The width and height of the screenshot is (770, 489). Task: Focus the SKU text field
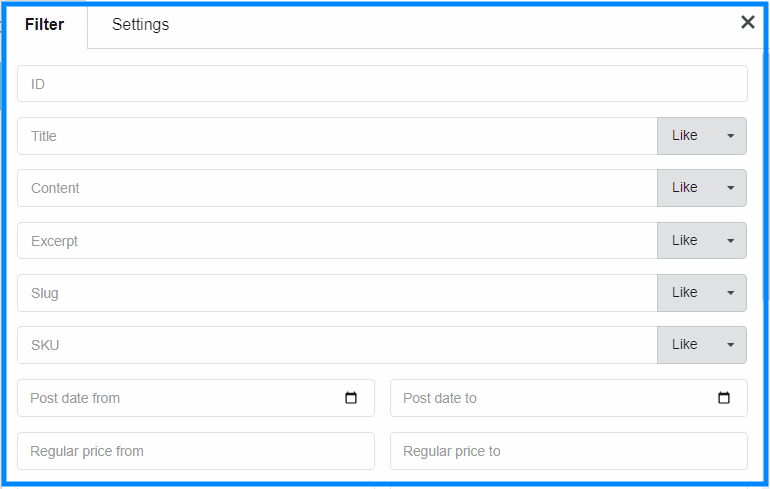[337, 345]
